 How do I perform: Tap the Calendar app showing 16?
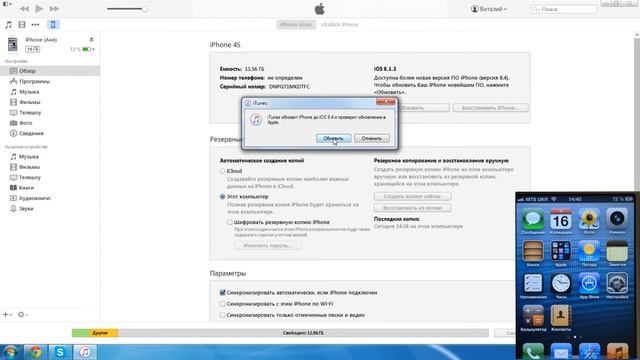coord(561,219)
